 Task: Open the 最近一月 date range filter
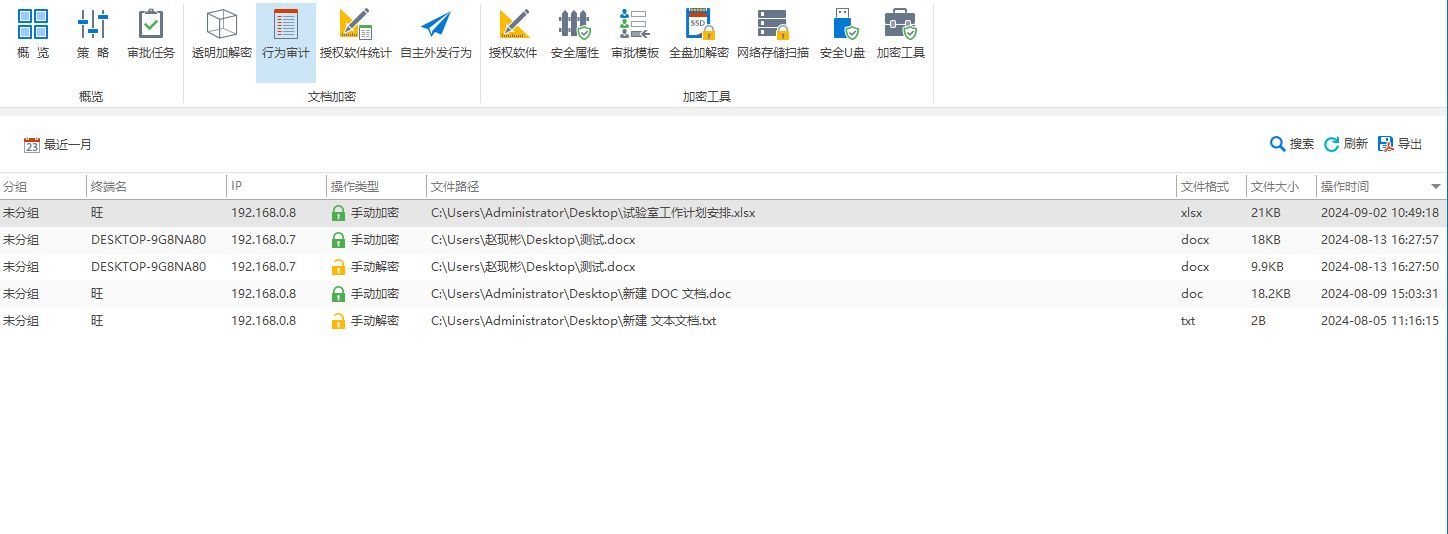point(58,145)
